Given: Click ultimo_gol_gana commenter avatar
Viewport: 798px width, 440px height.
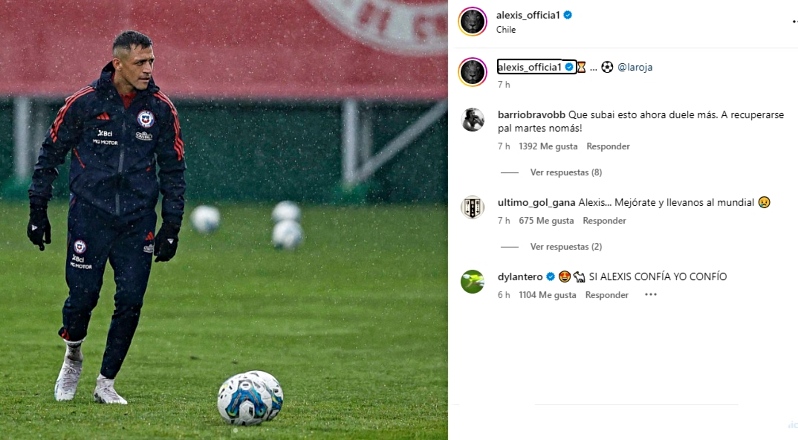Looking at the screenshot, I should (472, 208).
